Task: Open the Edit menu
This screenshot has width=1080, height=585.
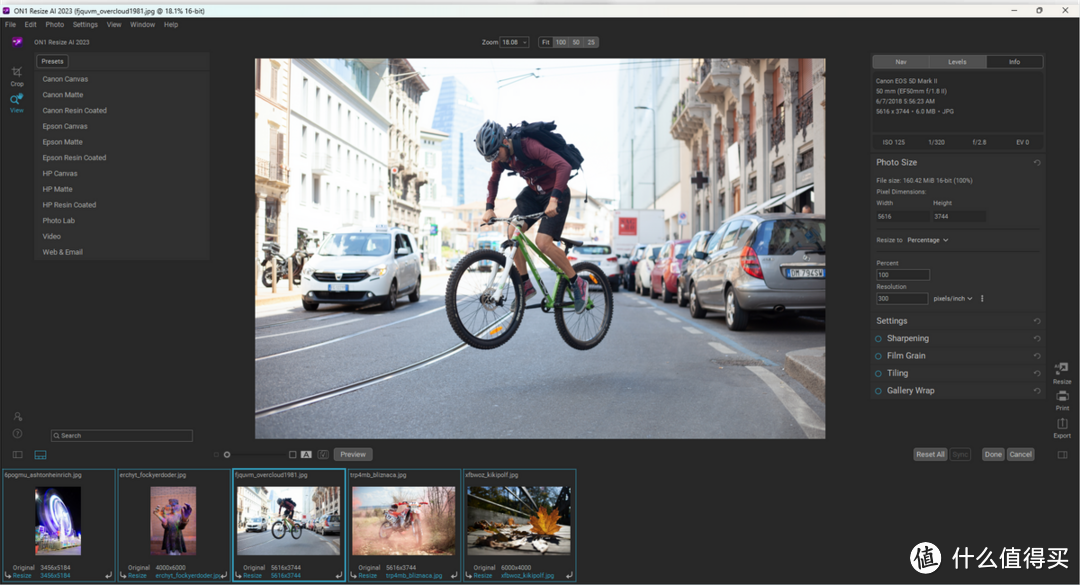Action: [30, 24]
